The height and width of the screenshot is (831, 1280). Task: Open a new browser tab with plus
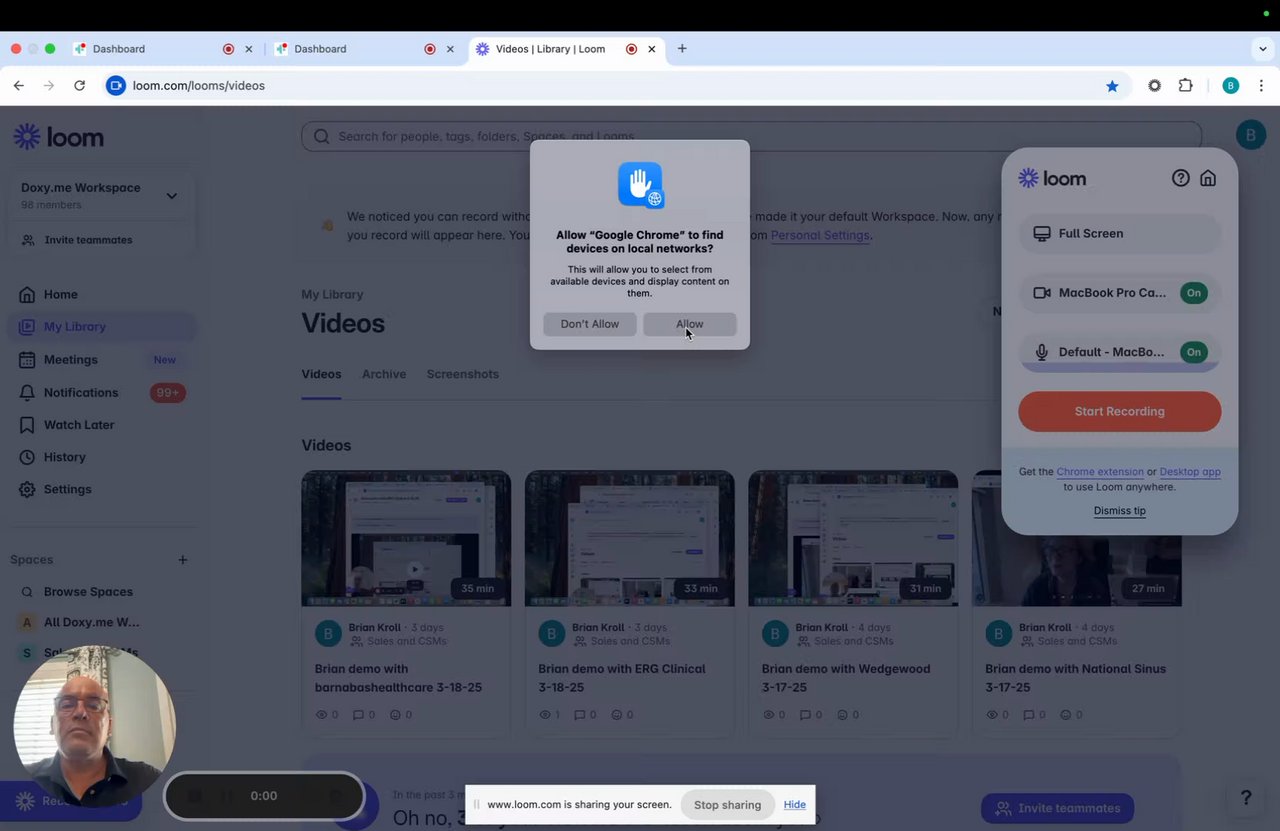pyautogui.click(x=682, y=49)
